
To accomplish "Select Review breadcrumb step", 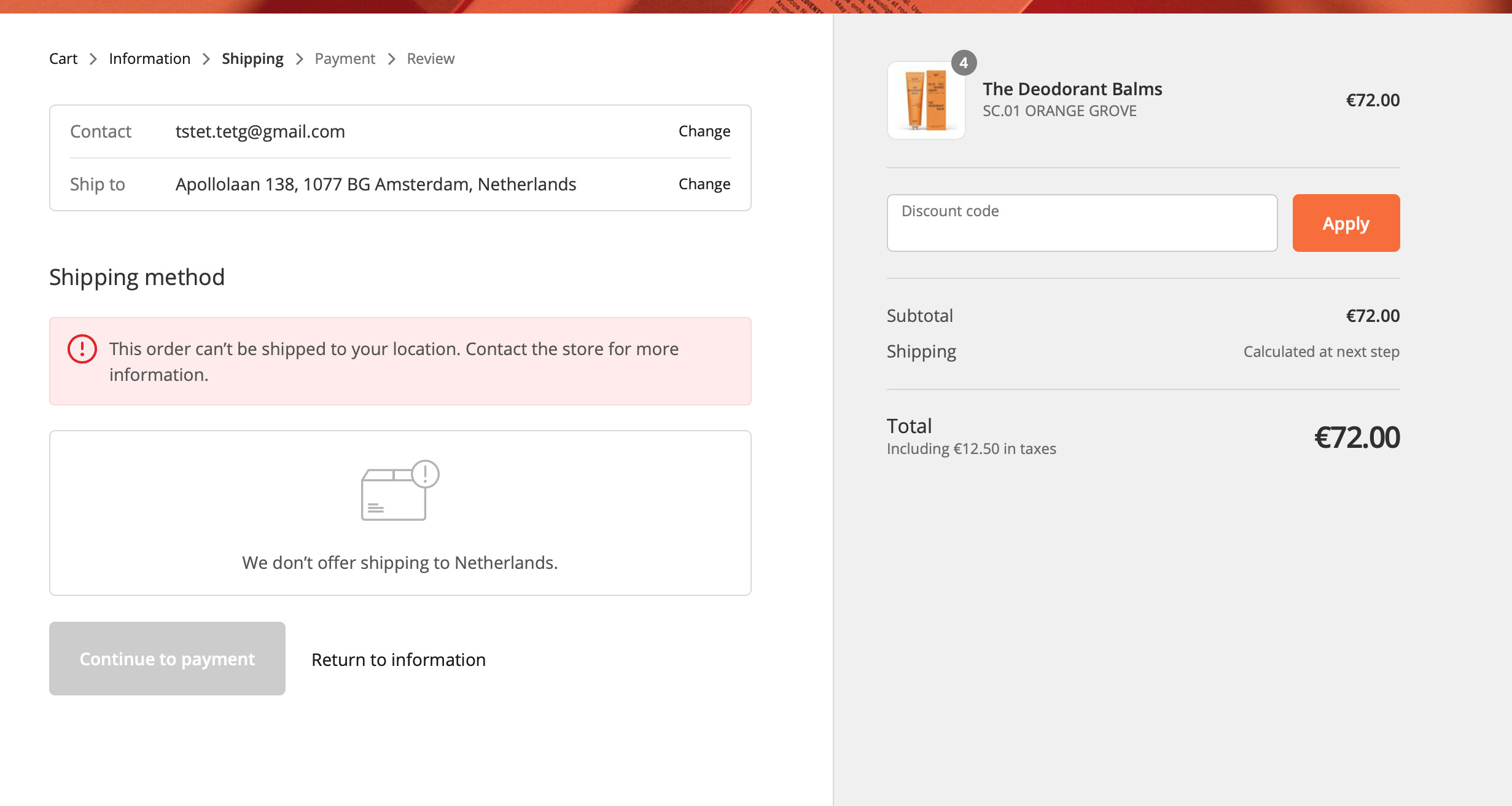I will click(431, 59).
